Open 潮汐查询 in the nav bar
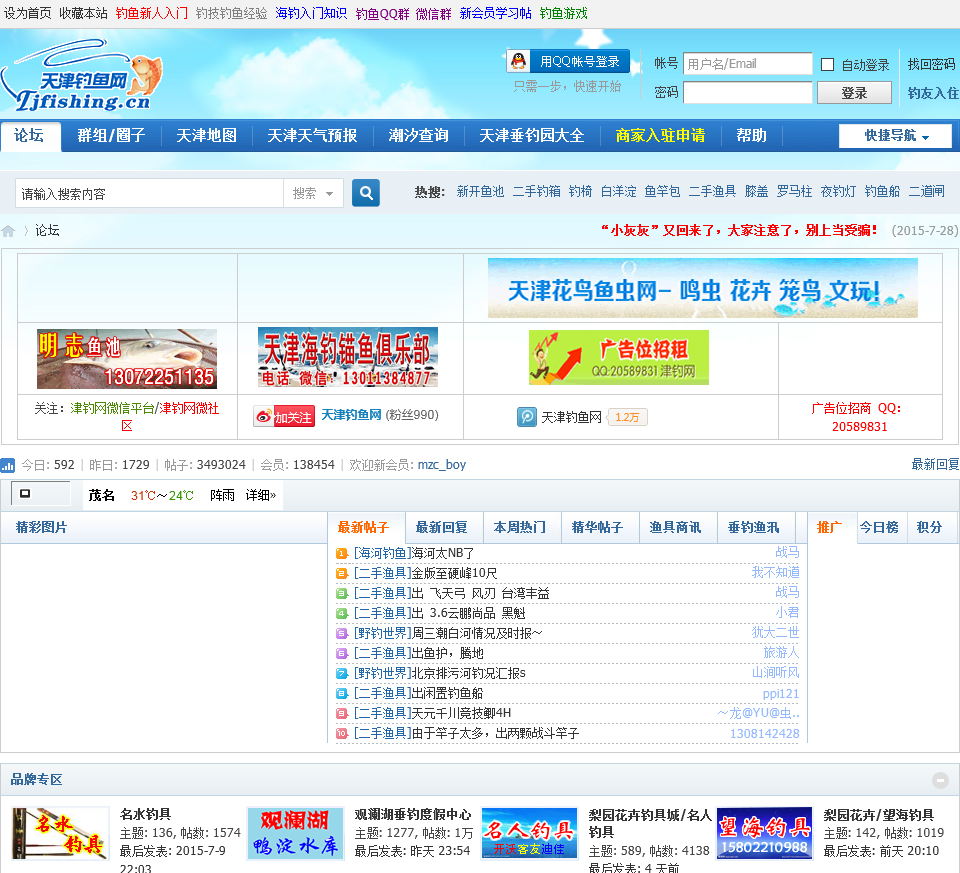 point(419,136)
